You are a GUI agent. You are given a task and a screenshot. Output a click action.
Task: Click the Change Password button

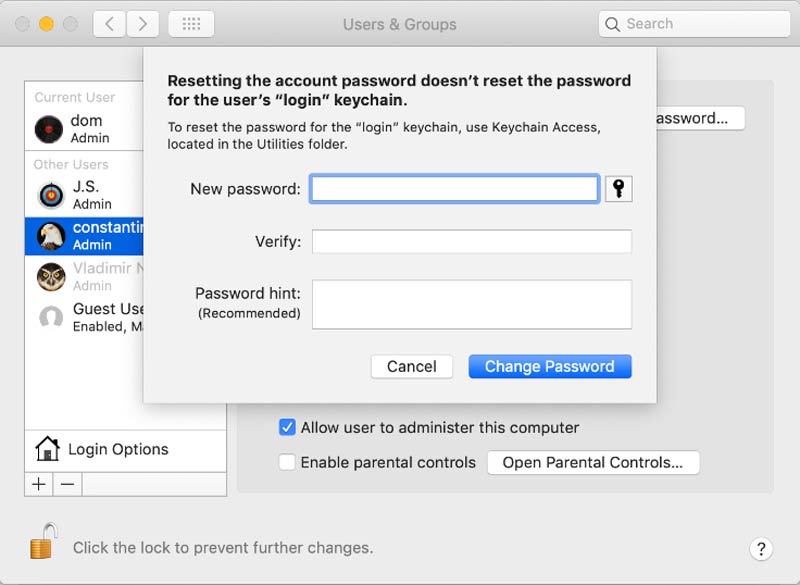click(x=549, y=366)
